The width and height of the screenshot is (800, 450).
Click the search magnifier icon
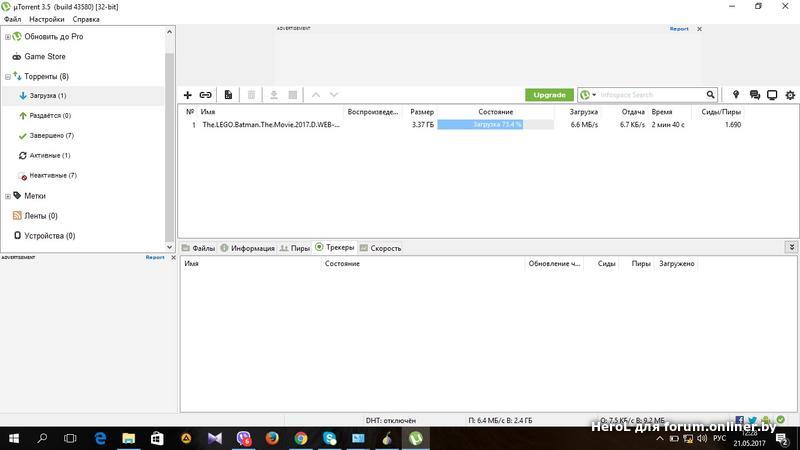point(710,95)
